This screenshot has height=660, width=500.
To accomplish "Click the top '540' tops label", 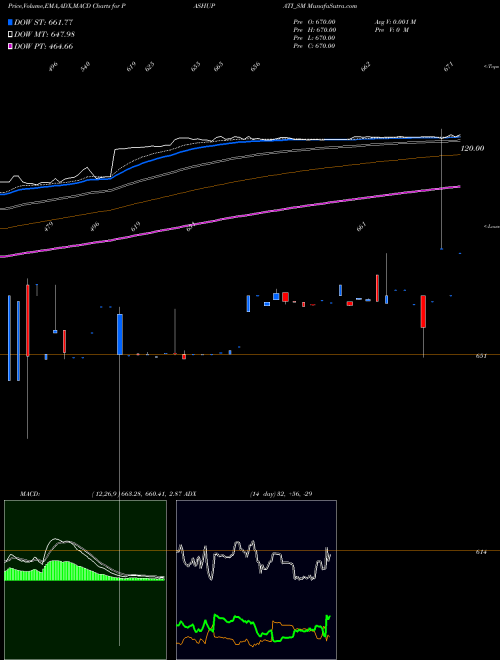I will point(86,67).
